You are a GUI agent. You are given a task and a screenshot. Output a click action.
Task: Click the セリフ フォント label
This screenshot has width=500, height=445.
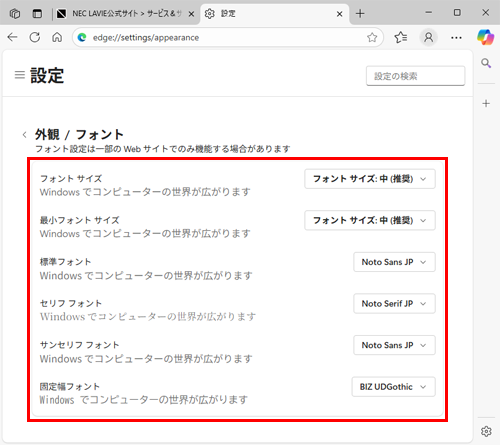[x=71, y=303]
